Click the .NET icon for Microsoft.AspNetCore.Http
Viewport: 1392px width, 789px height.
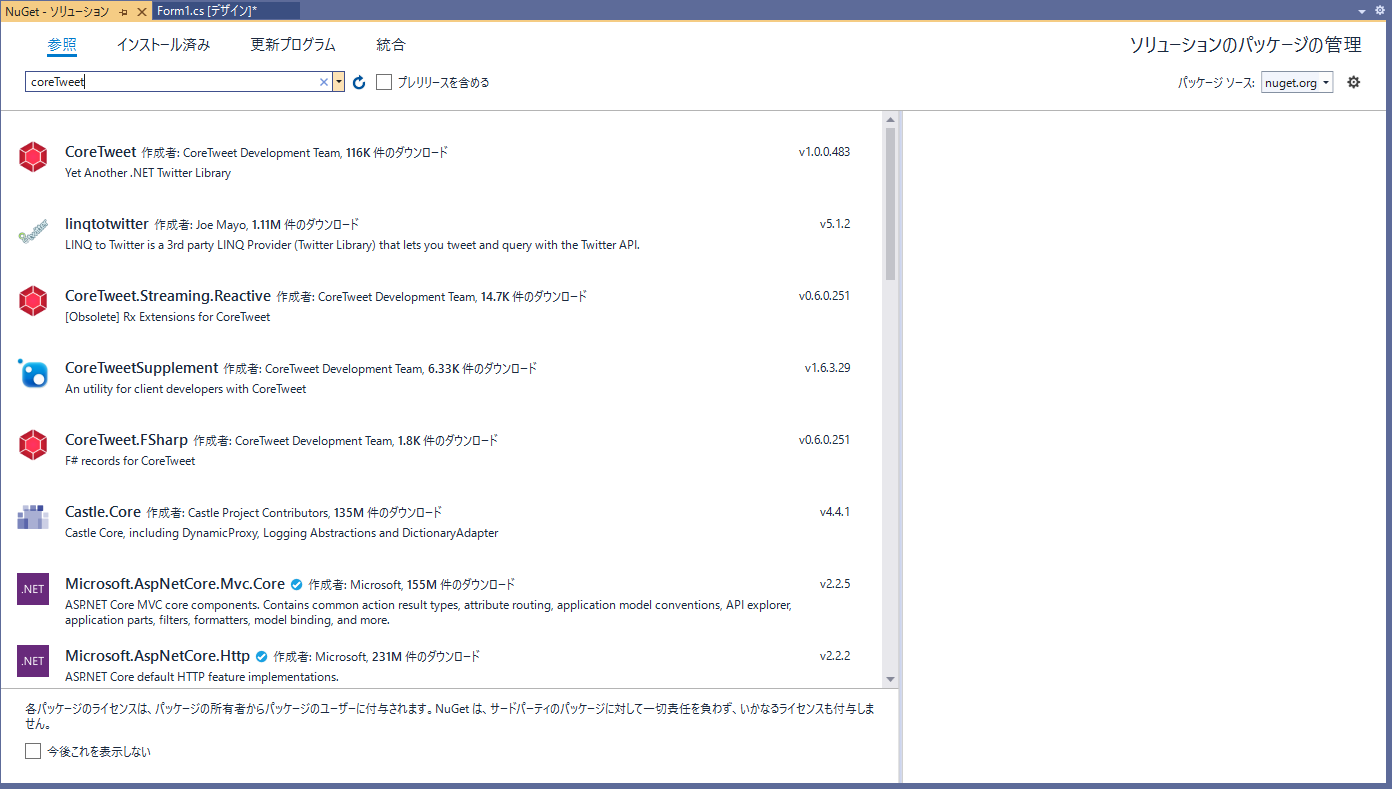coord(33,661)
